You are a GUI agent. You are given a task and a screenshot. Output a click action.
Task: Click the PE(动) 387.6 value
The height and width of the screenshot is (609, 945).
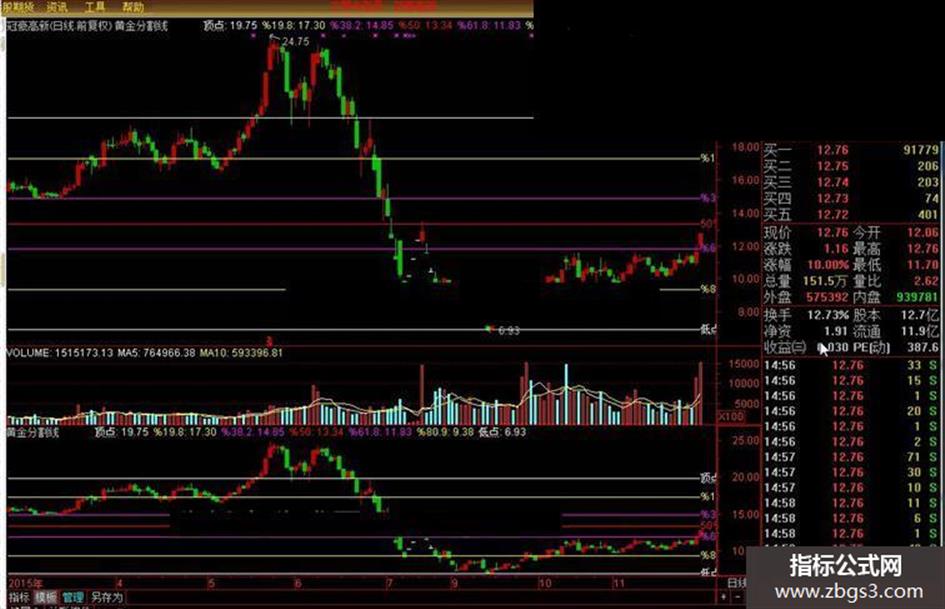click(925, 347)
